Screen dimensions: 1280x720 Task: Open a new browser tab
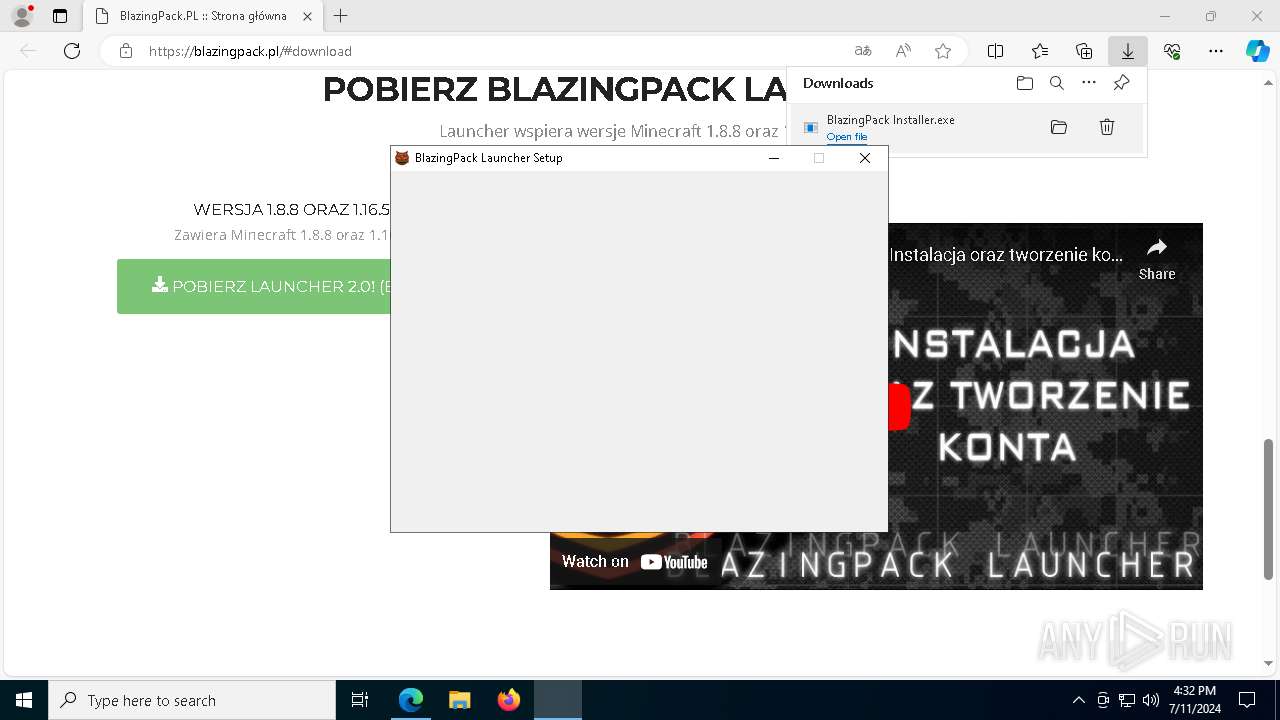tap(341, 16)
